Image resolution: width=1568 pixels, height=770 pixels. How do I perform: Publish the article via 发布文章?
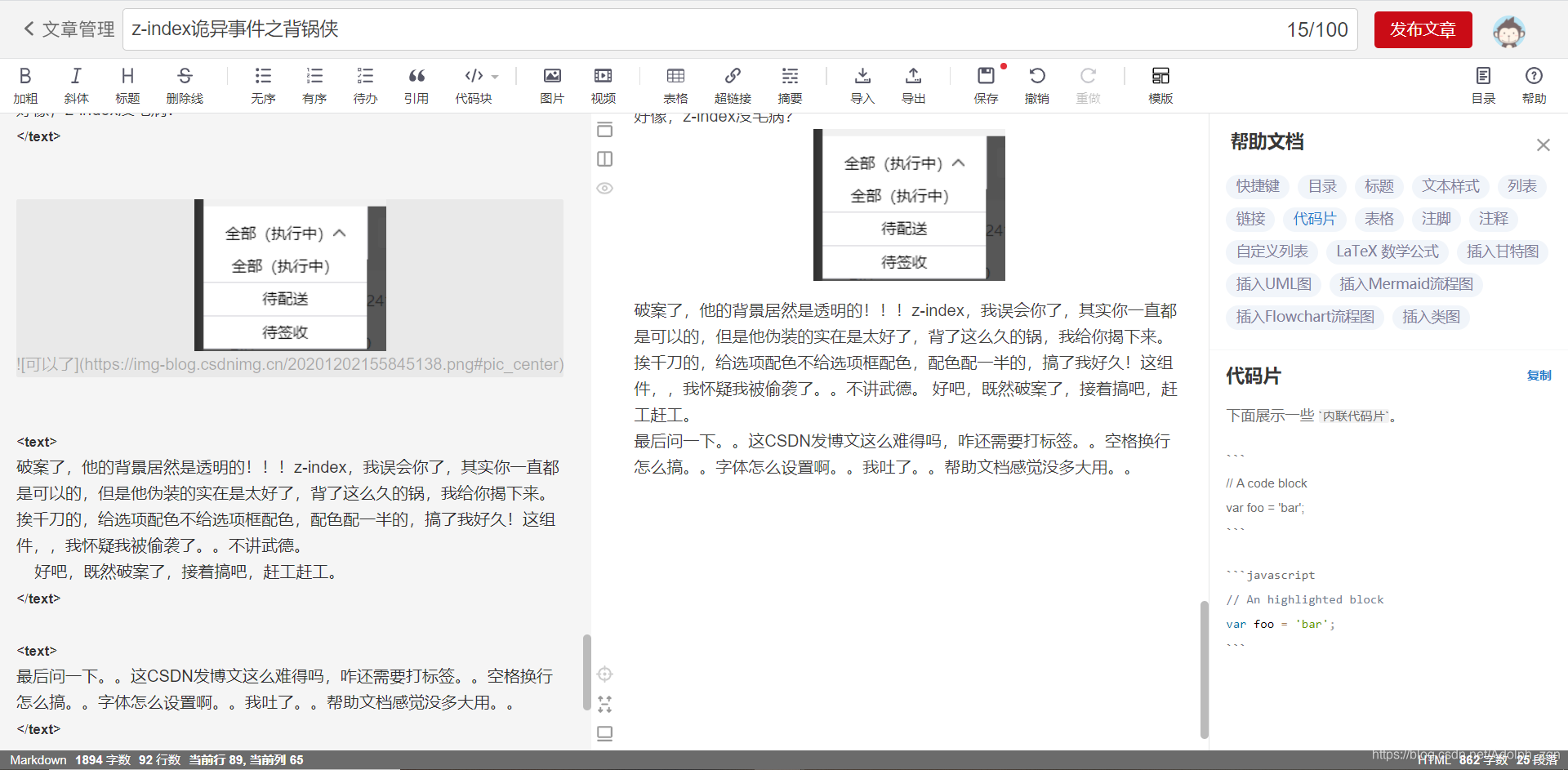click(1422, 29)
